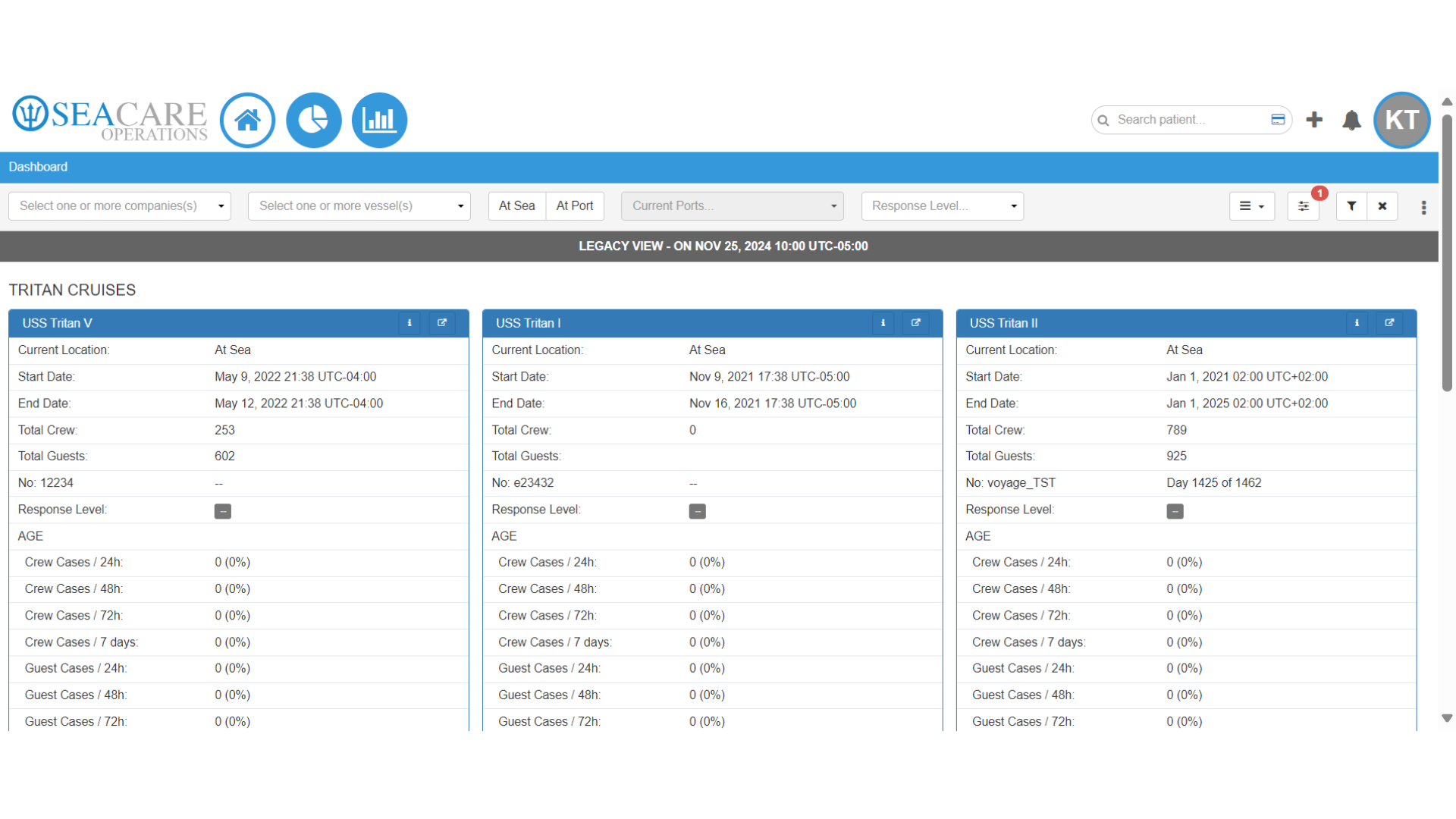Screen dimensions: 1456x819
Task: Open USS Tritan I in external view
Action: 916,323
